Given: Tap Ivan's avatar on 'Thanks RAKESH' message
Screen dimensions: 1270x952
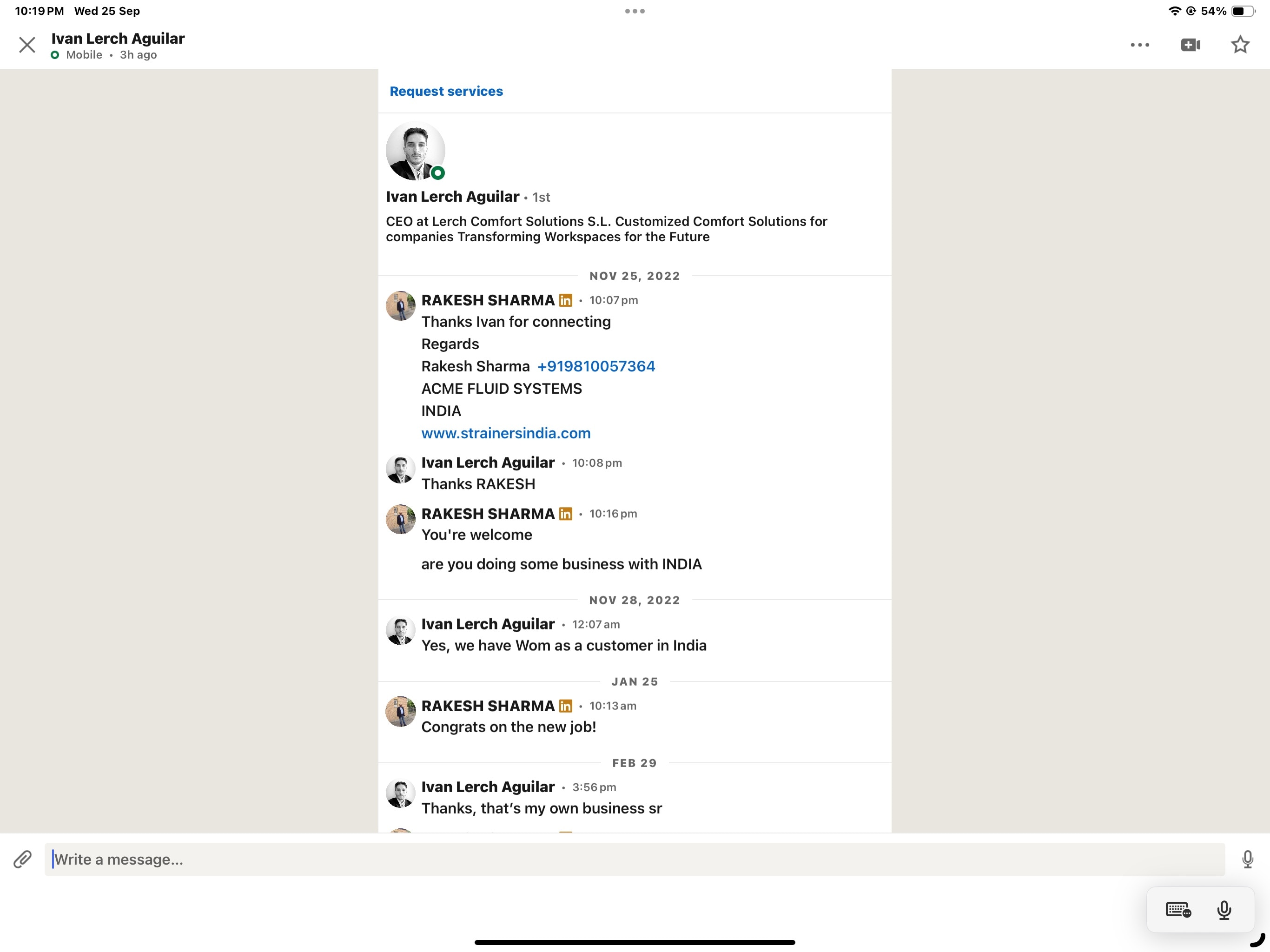Looking at the screenshot, I should (x=400, y=469).
